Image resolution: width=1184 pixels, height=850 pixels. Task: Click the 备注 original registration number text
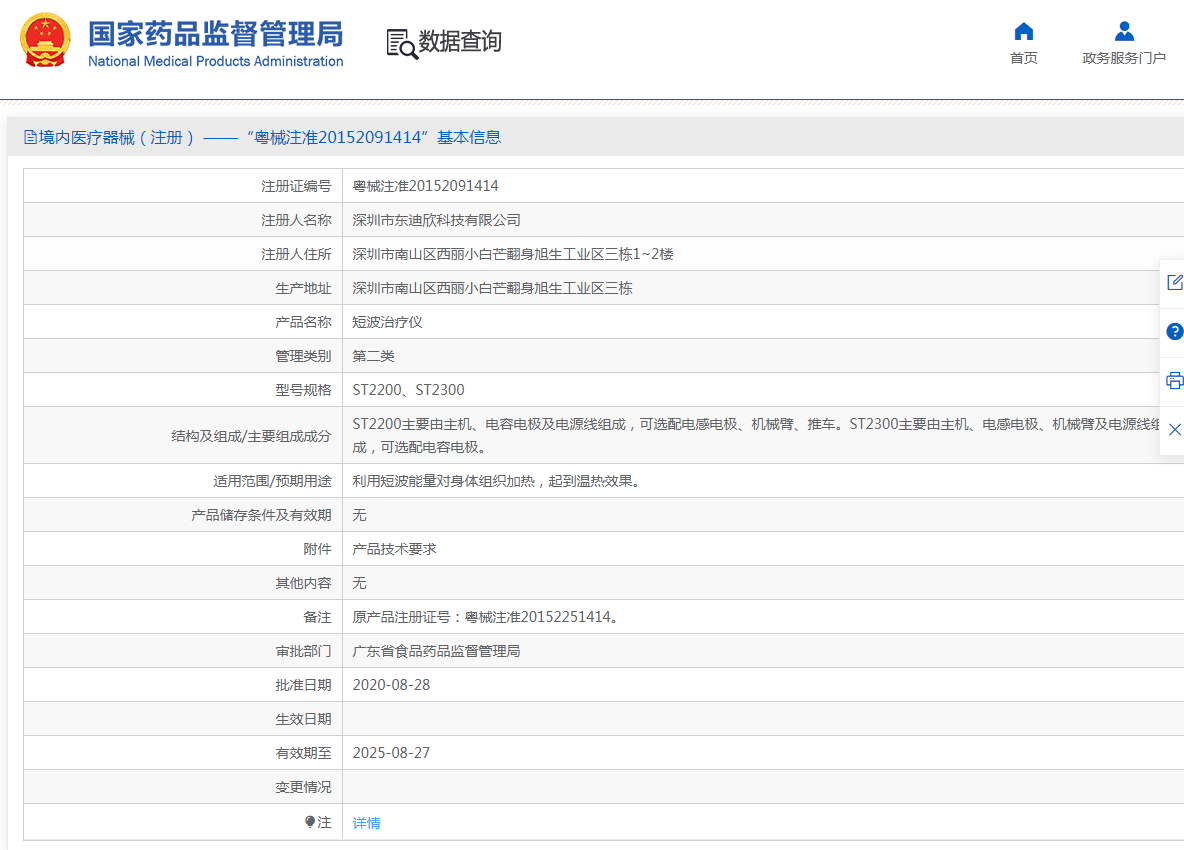point(488,617)
